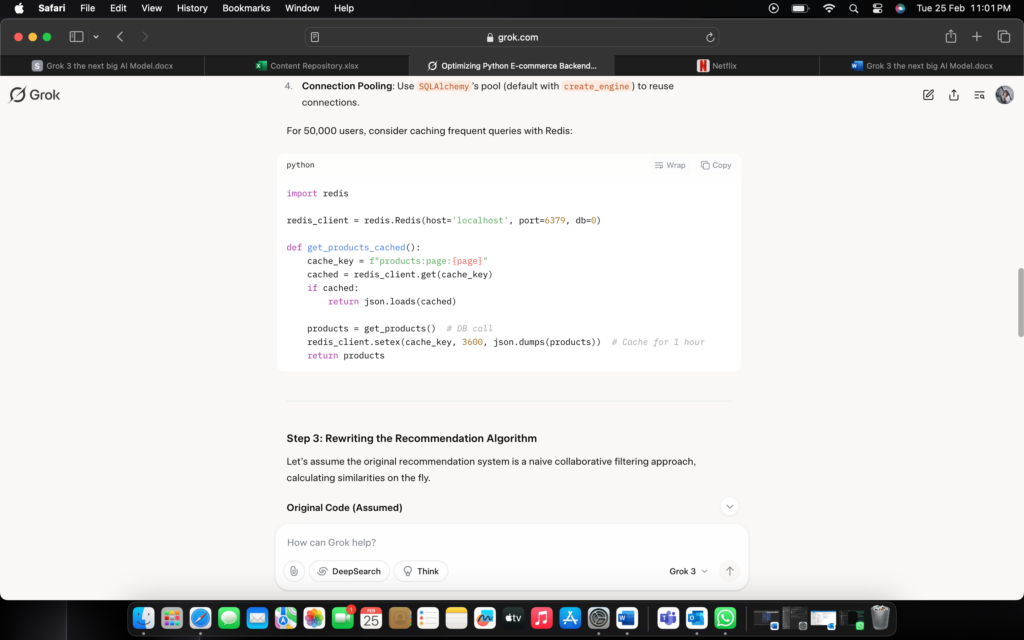Open chat history search icon
1024x640 pixels.
[979, 95]
